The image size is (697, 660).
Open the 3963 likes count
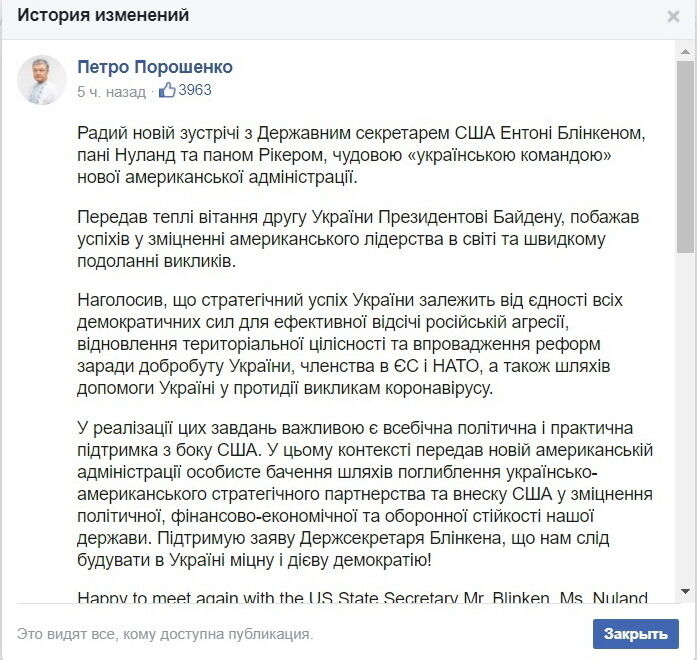click(x=195, y=90)
